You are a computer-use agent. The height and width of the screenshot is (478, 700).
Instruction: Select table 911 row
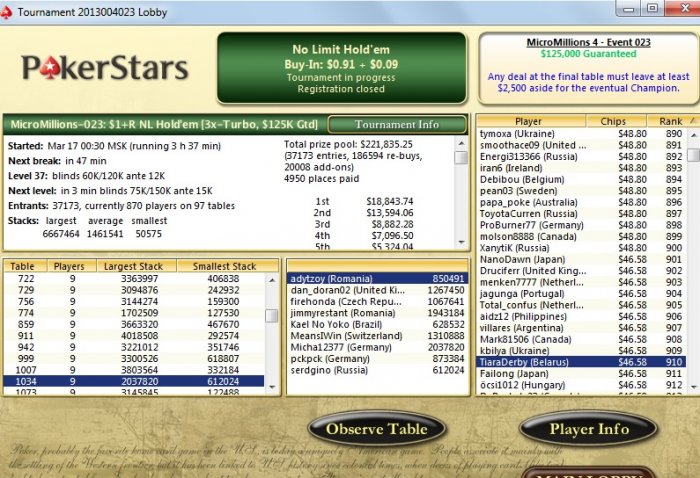[x=134, y=336]
